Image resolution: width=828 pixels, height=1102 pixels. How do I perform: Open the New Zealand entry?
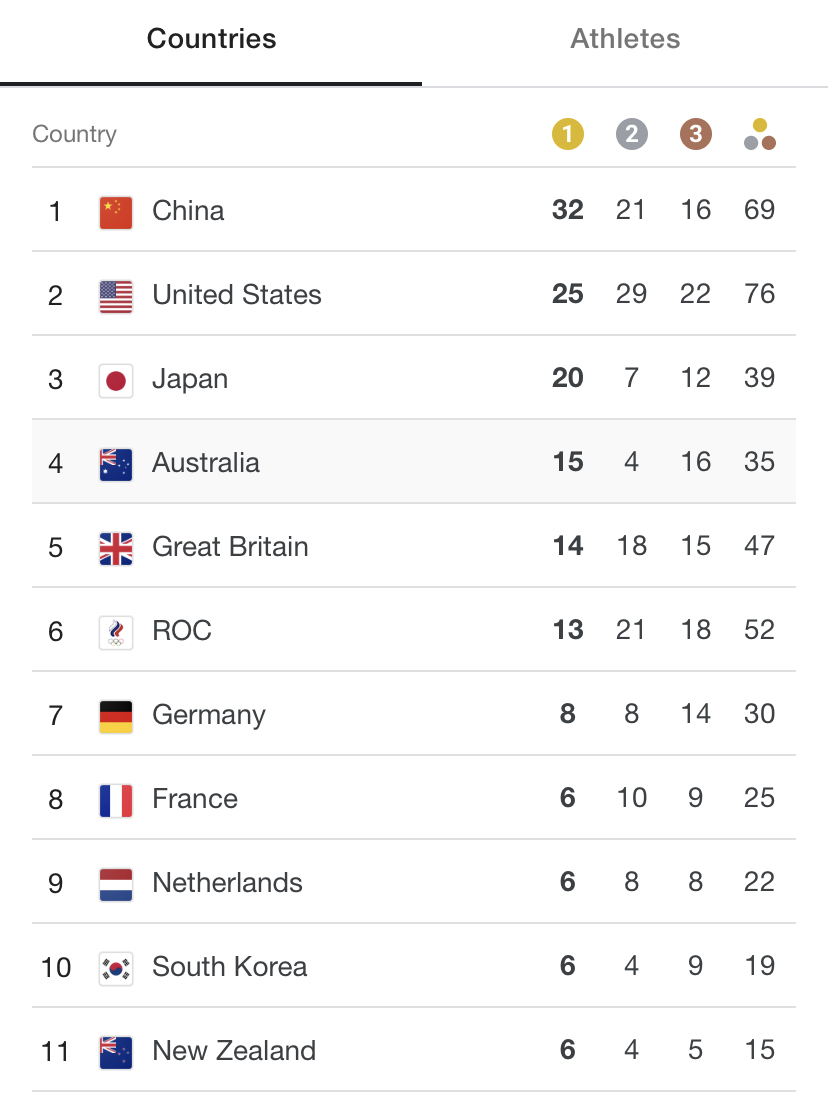[x=413, y=1050]
